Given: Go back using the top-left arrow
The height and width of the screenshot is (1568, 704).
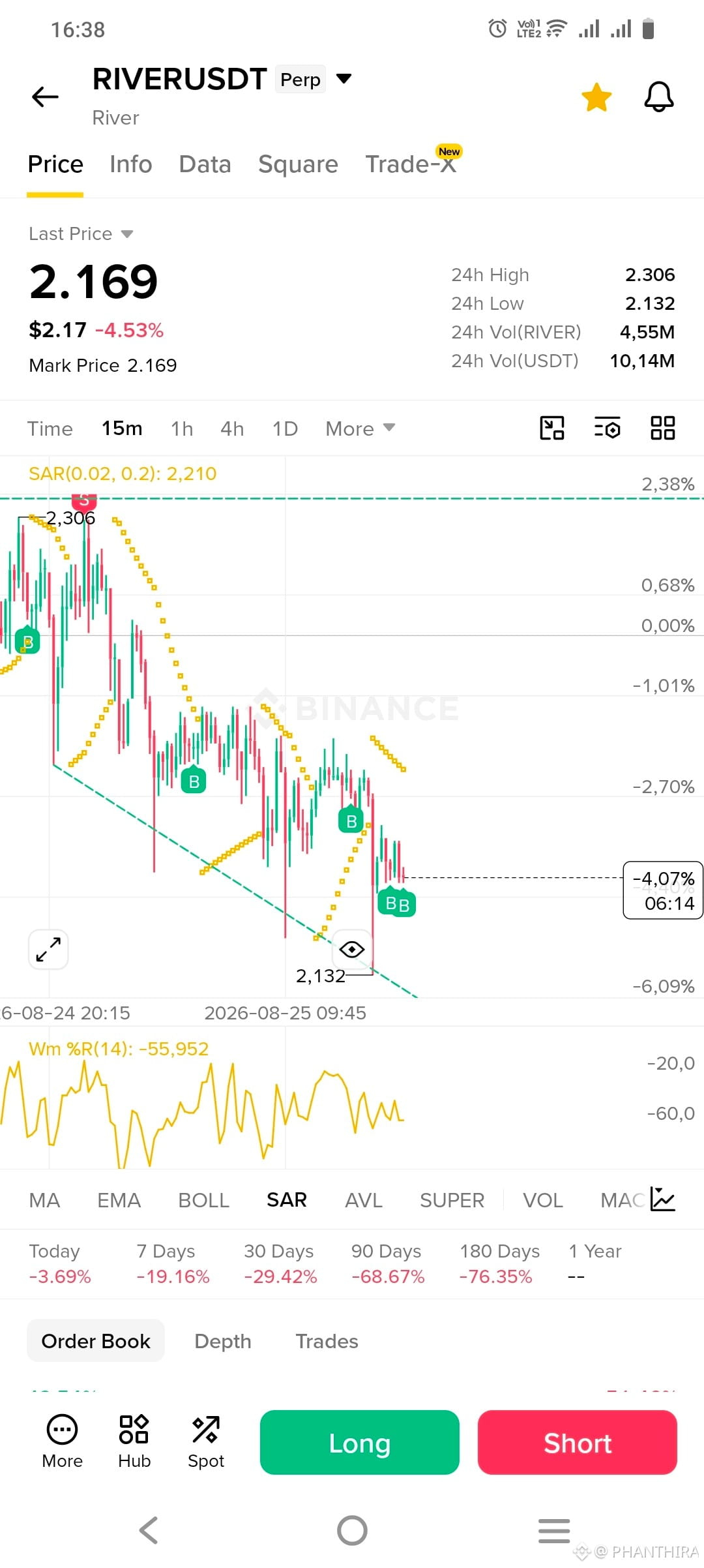Looking at the screenshot, I should click(45, 97).
